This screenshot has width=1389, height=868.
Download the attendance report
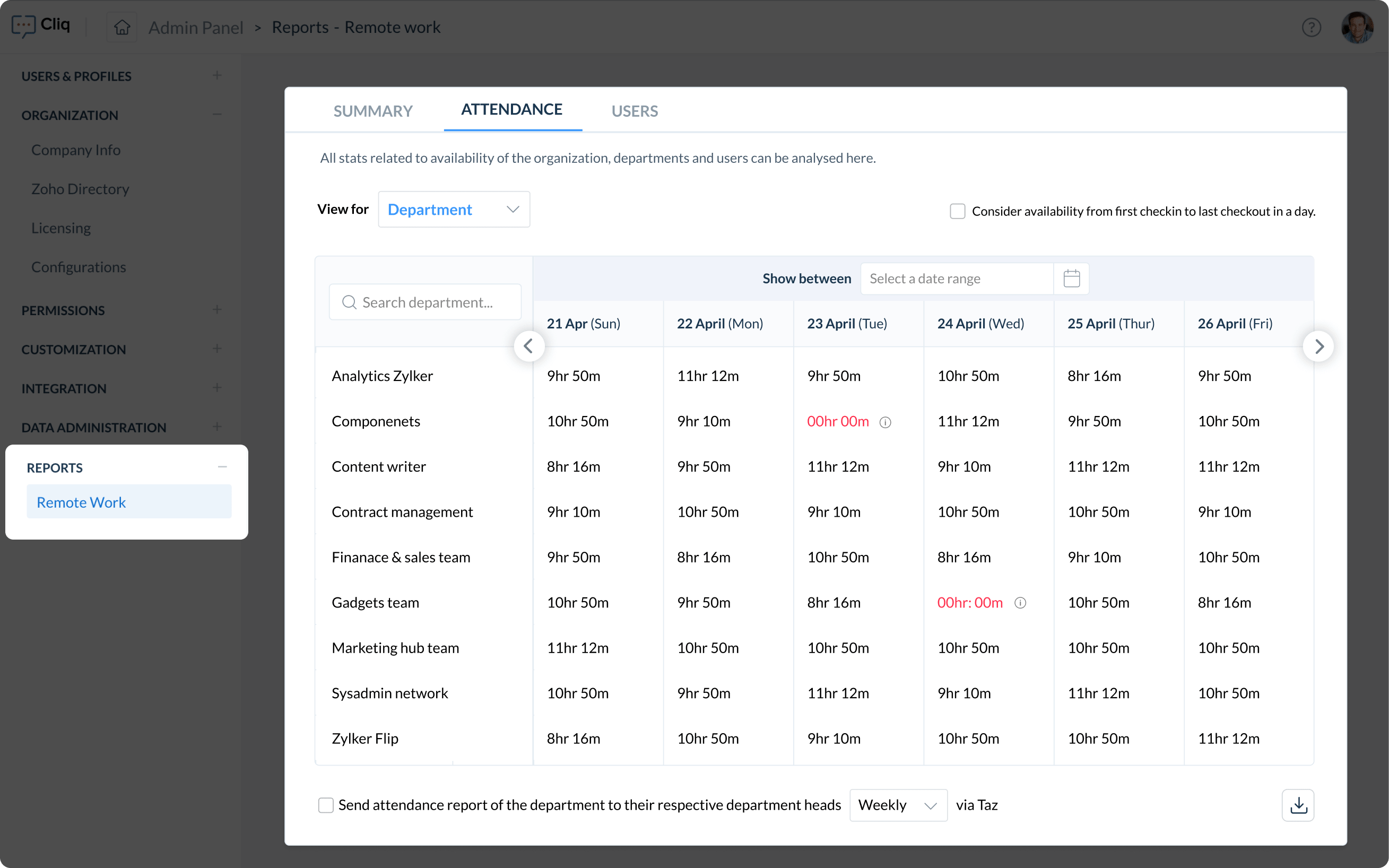[x=1298, y=805]
